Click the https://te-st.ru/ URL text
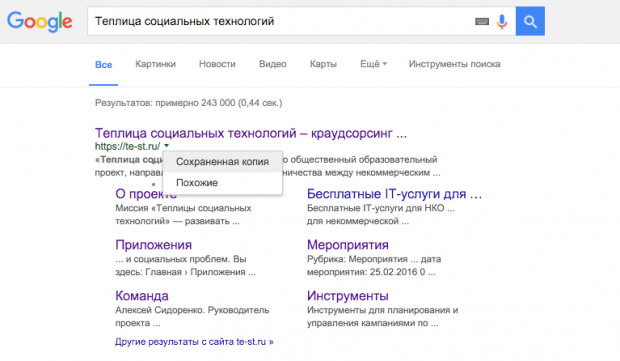 [127, 146]
